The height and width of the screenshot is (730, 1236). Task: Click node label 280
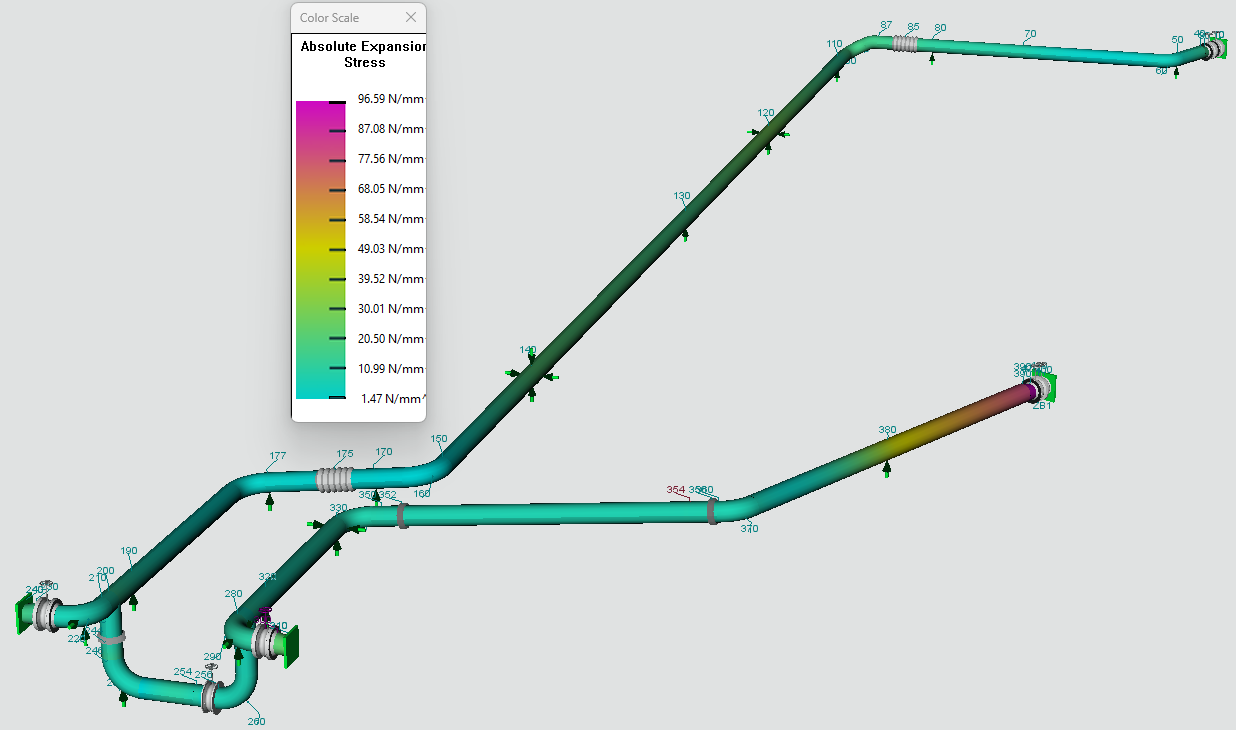233,594
